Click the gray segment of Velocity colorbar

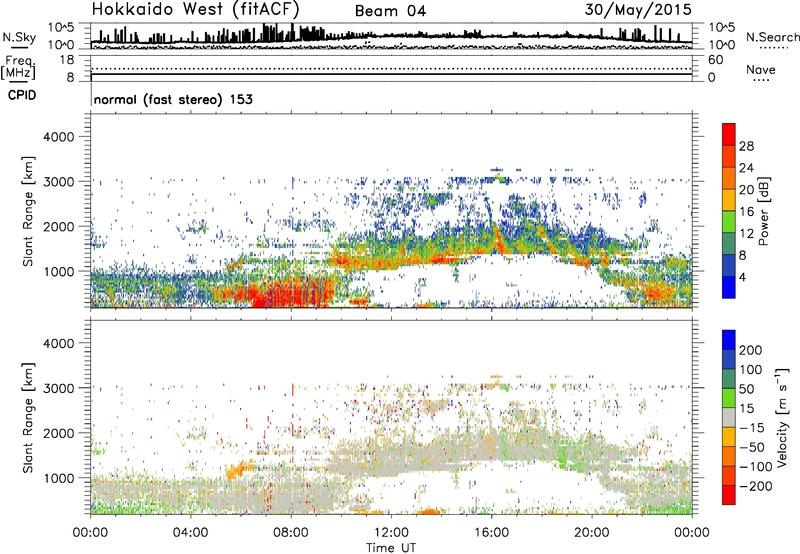coord(729,417)
